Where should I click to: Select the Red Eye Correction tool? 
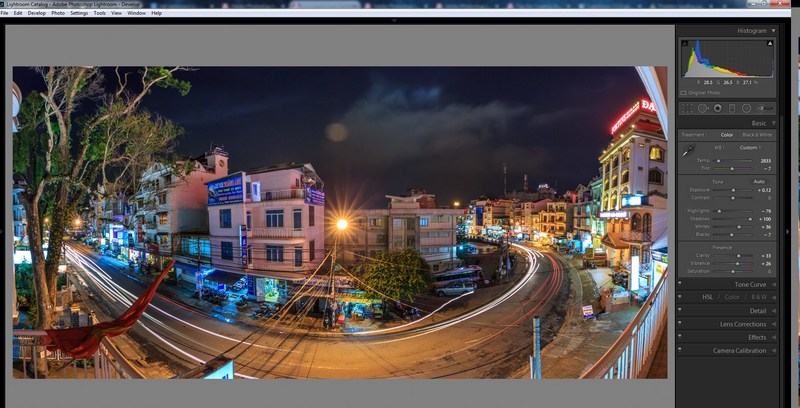[717, 108]
